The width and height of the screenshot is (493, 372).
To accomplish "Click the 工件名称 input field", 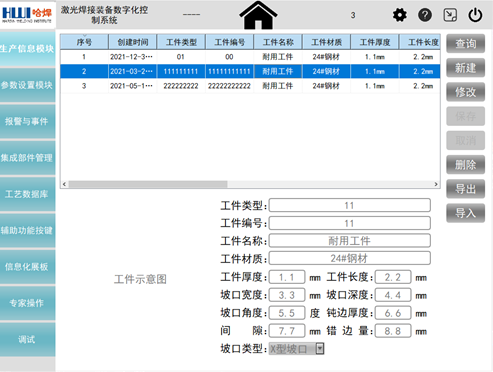I will (x=349, y=241).
